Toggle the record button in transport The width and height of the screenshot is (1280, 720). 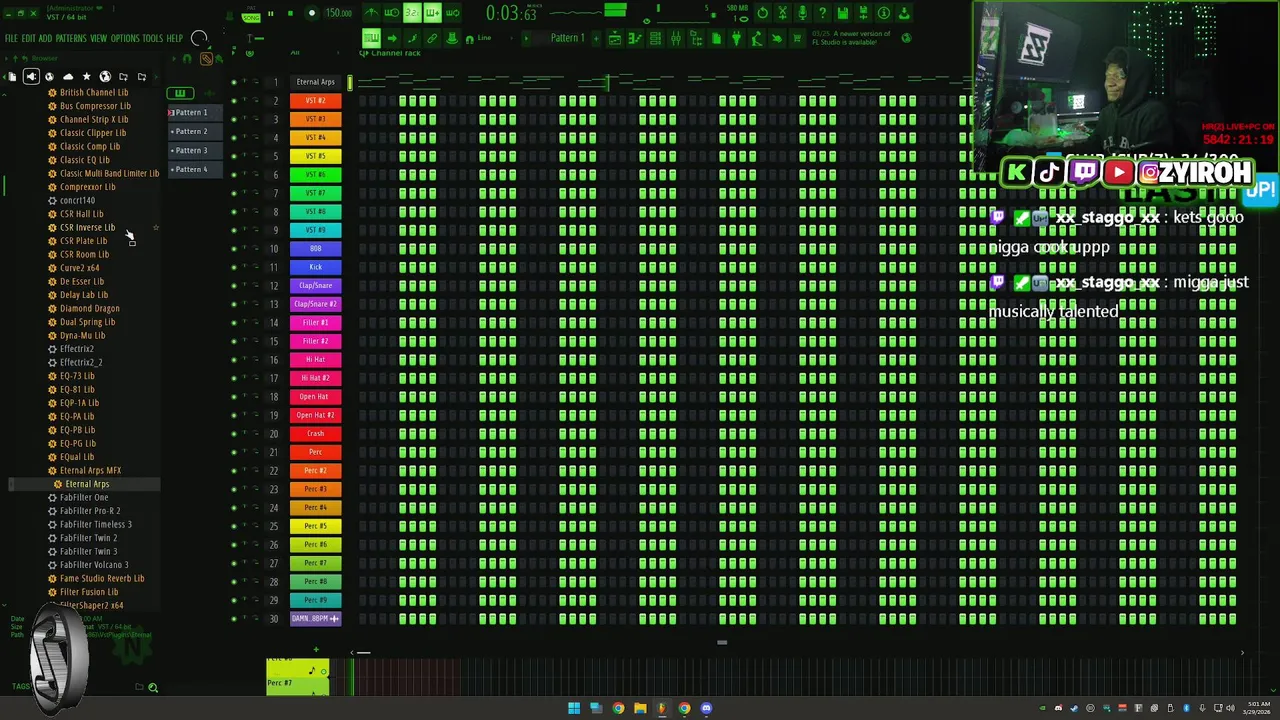tap(312, 13)
